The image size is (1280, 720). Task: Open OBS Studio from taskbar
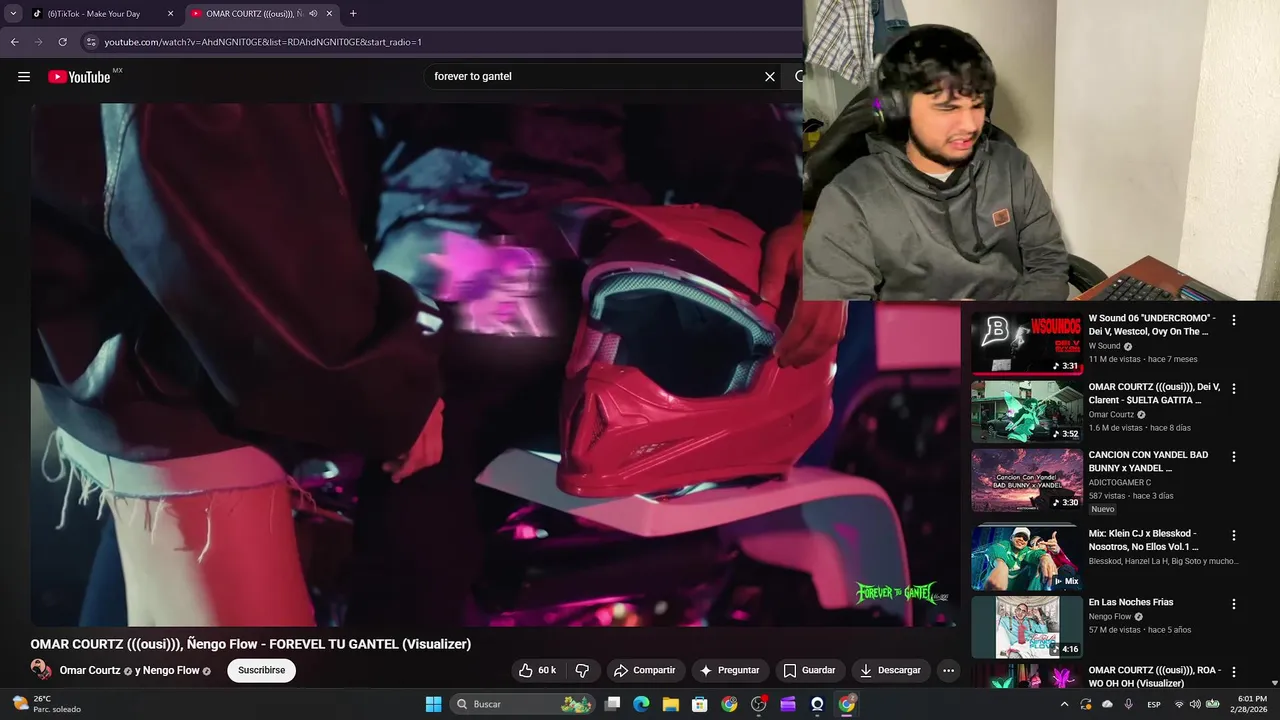759,704
